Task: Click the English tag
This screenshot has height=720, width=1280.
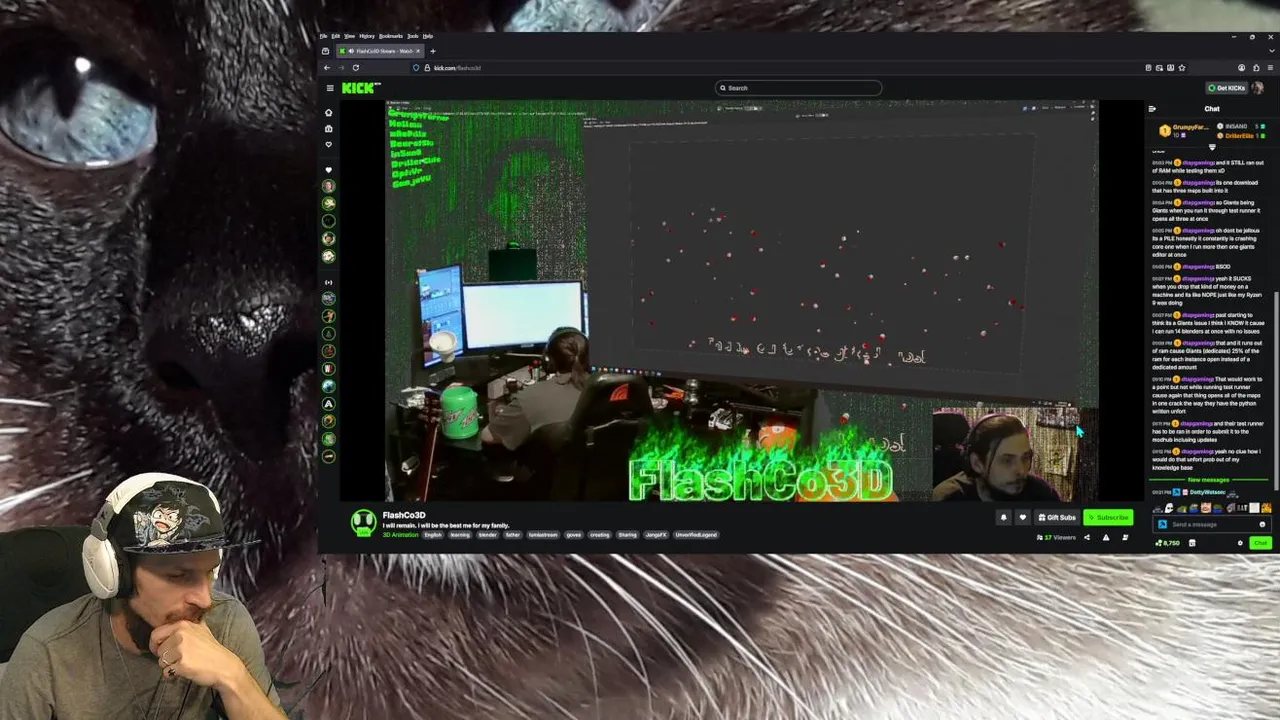Action: point(433,535)
